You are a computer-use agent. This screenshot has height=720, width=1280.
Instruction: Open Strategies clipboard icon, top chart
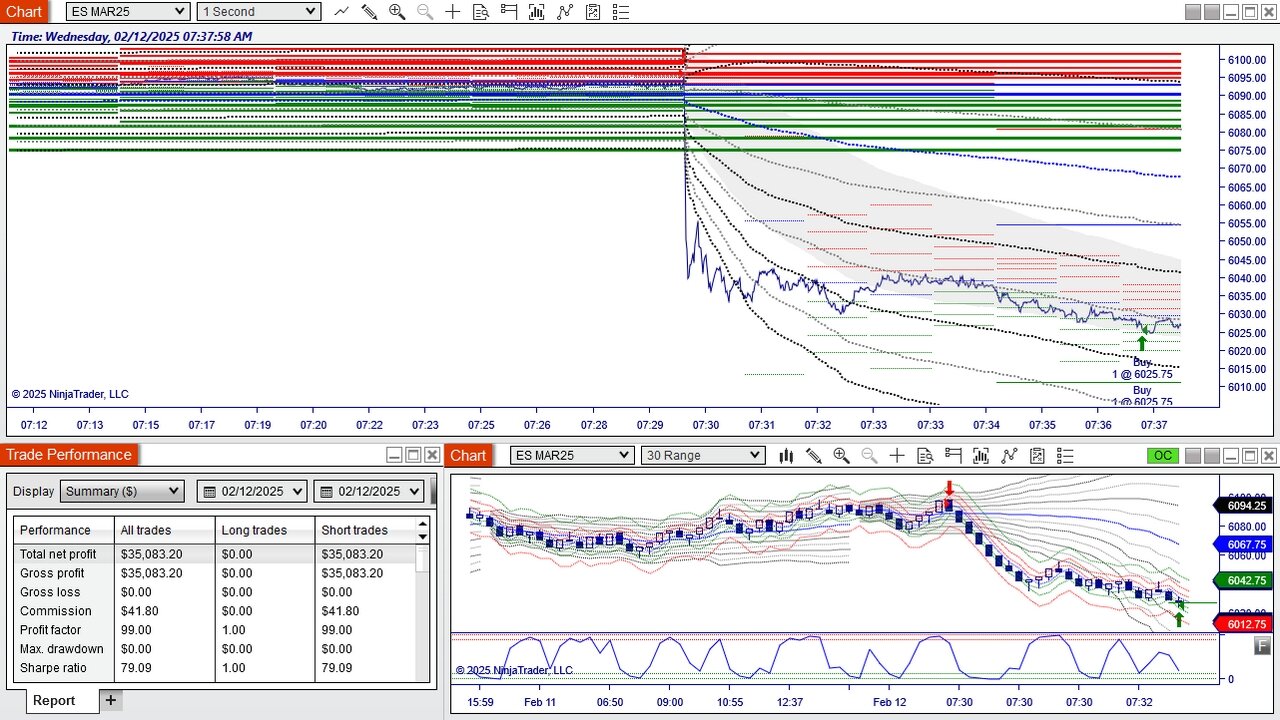[x=593, y=12]
